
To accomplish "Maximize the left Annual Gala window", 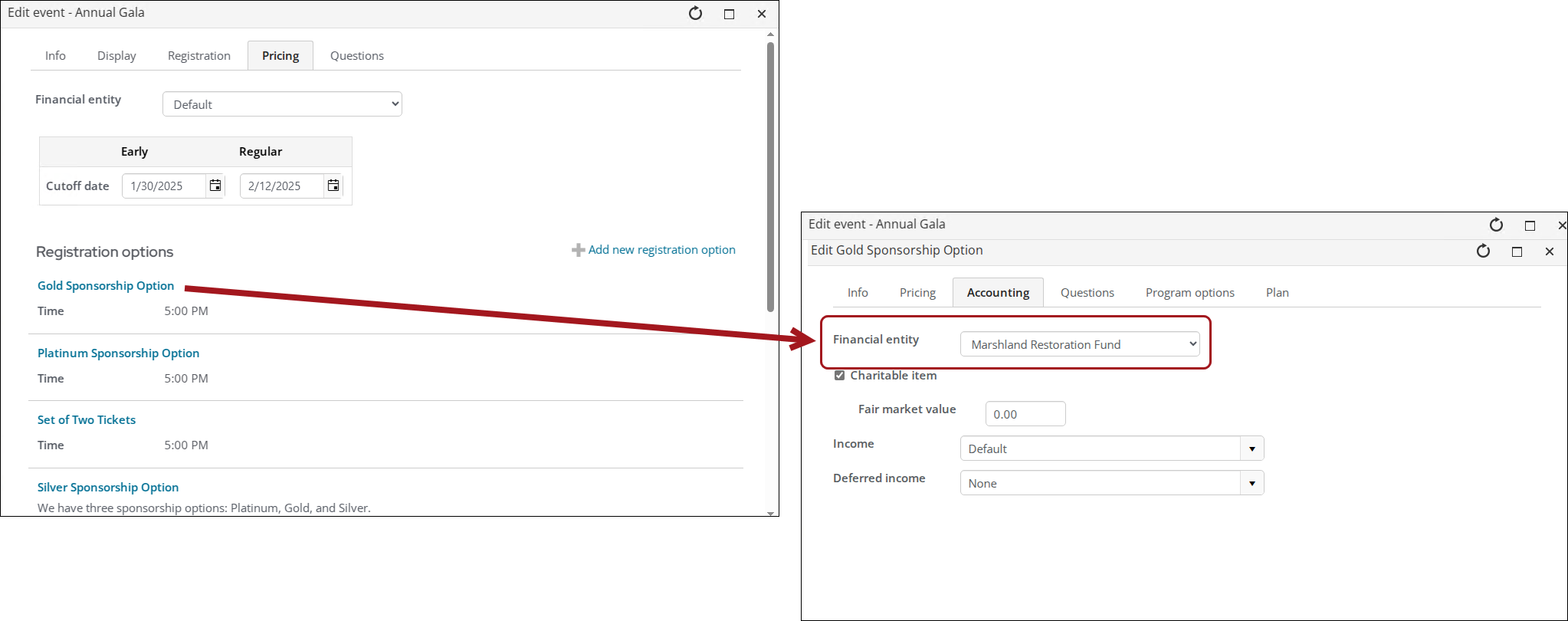I will (729, 14).
